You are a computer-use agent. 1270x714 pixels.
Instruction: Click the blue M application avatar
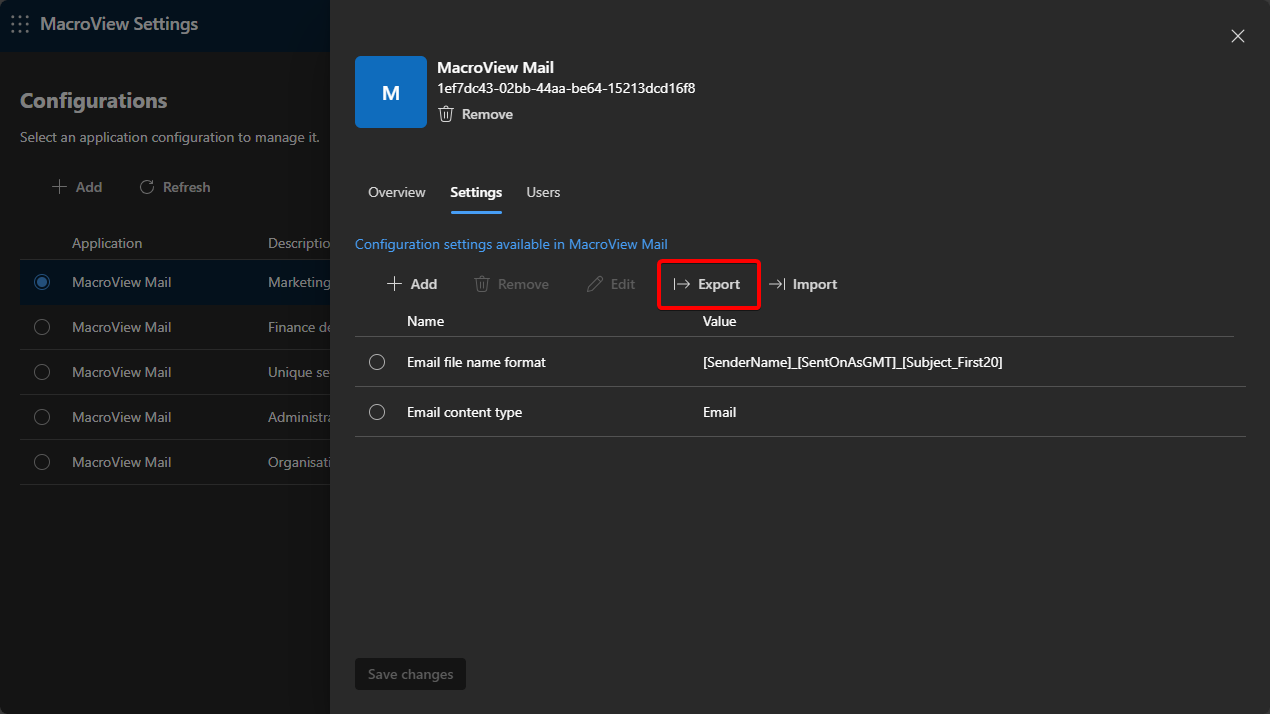391,92
